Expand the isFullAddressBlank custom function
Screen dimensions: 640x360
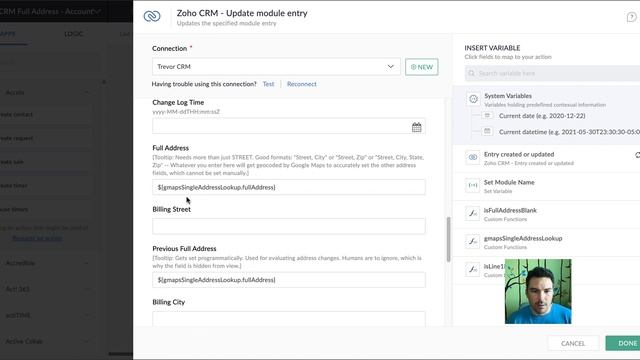pos(546,214)
